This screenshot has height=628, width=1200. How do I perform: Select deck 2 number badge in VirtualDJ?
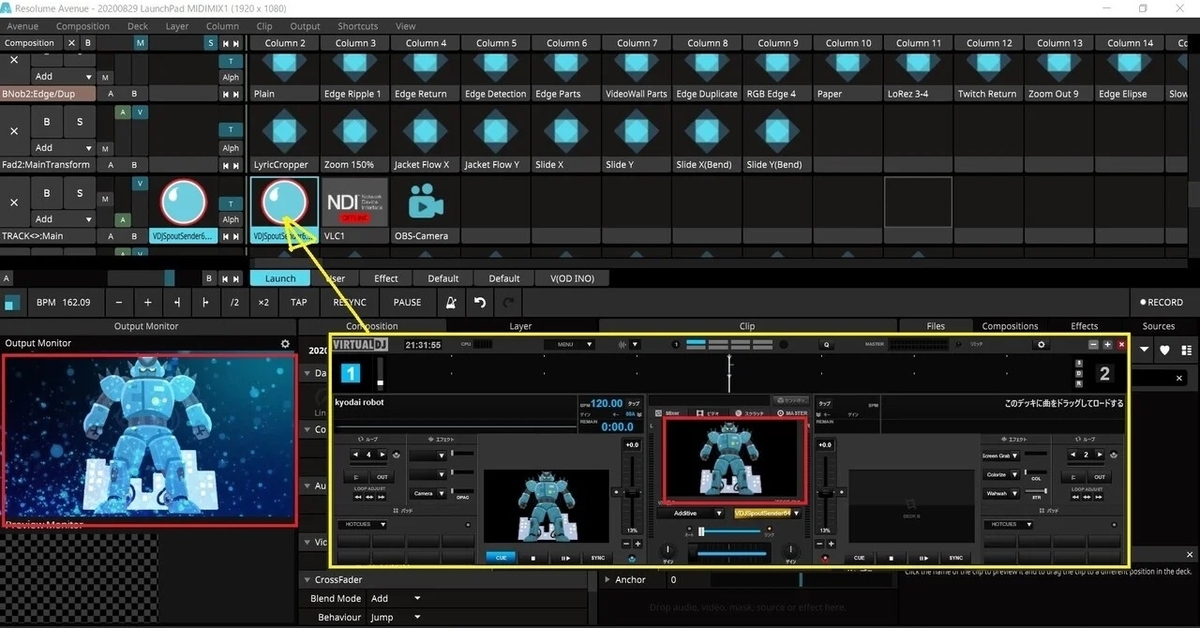click(1104, 374)
